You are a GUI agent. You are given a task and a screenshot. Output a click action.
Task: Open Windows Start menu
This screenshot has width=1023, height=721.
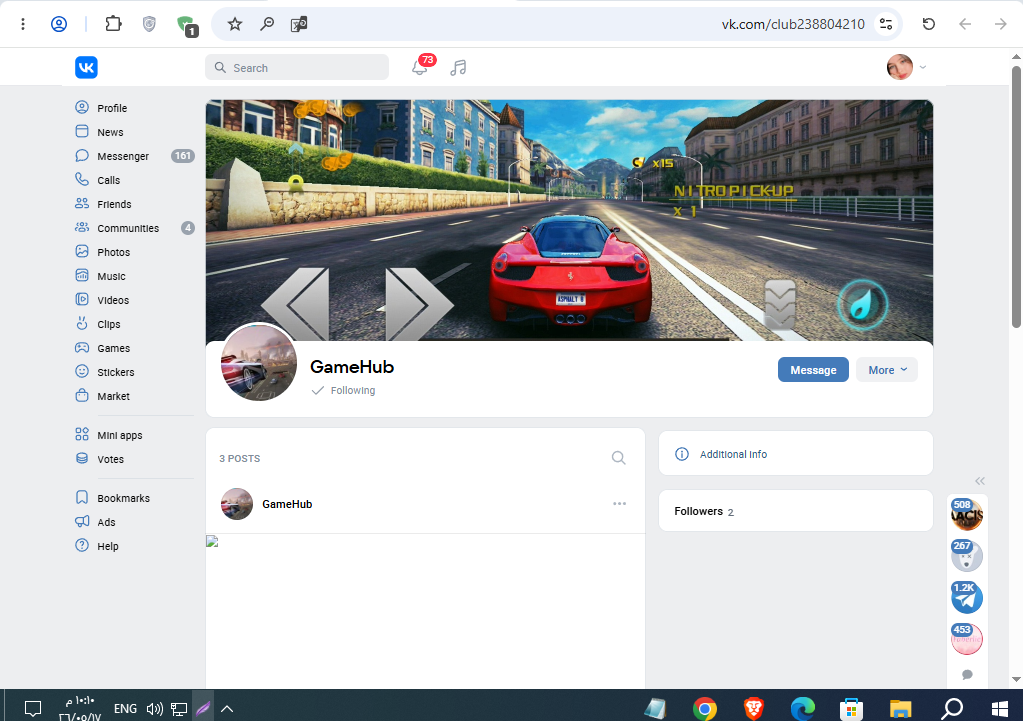click(x=1000, y=708)
